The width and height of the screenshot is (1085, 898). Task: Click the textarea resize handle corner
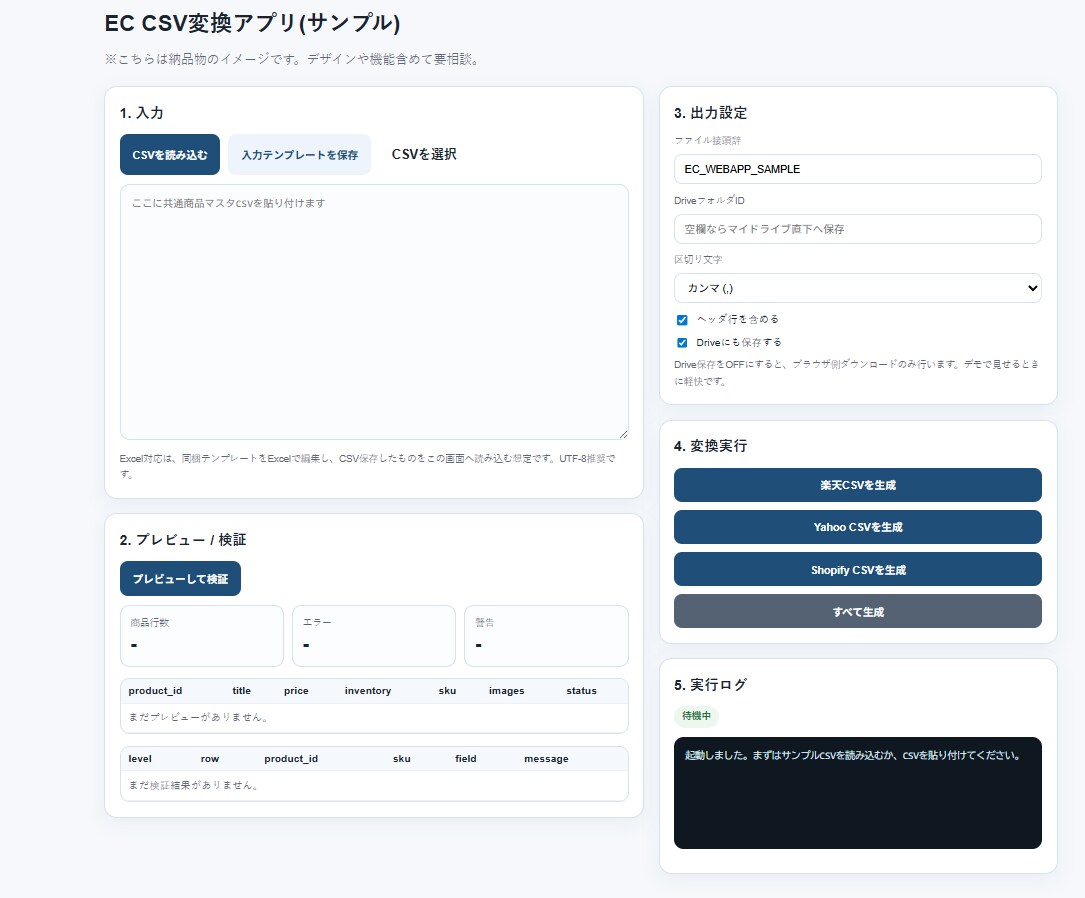click(x=623, y=434)
